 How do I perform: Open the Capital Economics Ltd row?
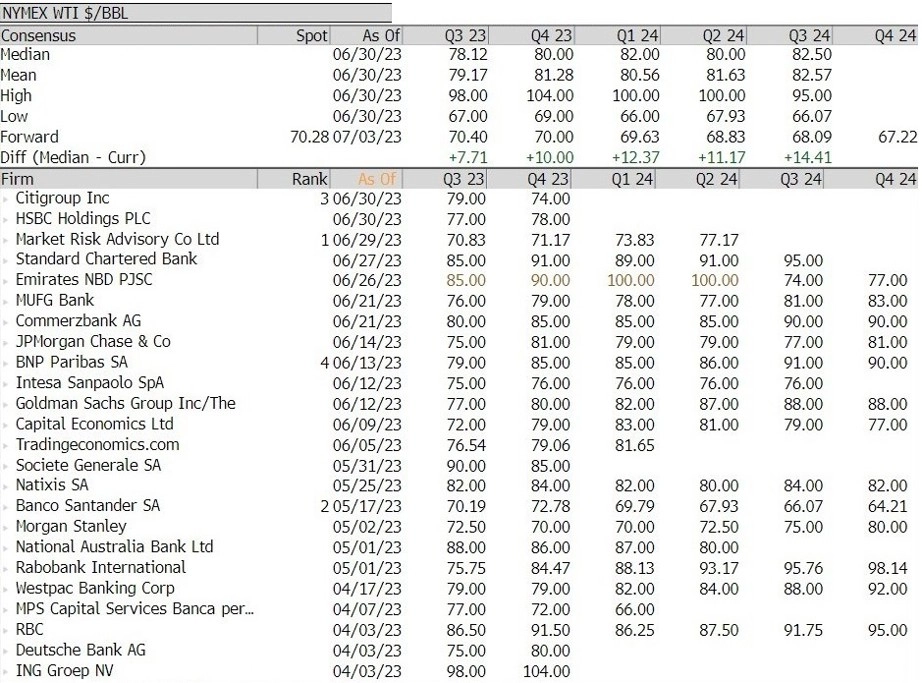pyautogui.click(x=459, y=424)
